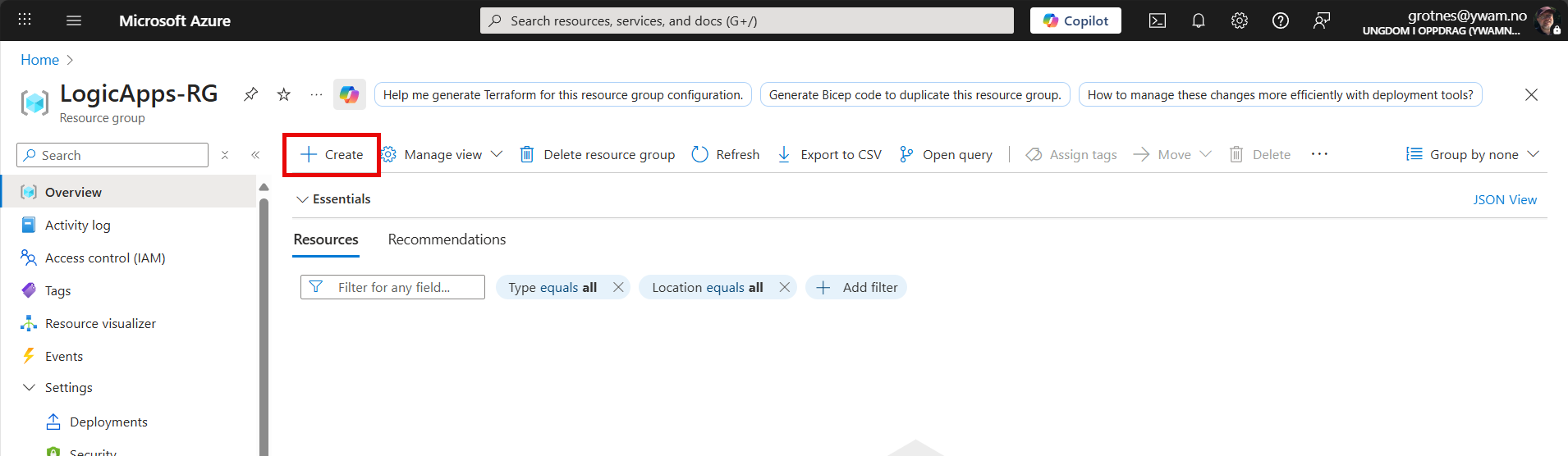Image resolution: width=1568 pixels, height=456 pixels.
Task: Open the Group by none dropdown
Action: tap(1473, 154)
